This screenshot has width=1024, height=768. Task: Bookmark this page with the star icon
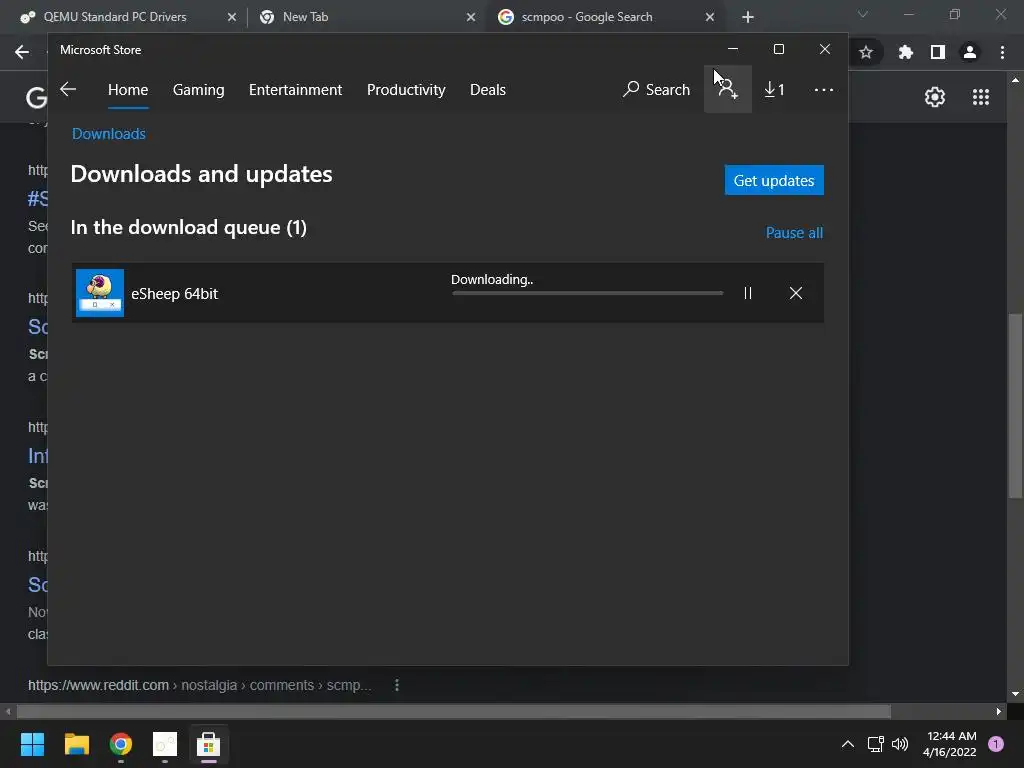coord(866,52)
